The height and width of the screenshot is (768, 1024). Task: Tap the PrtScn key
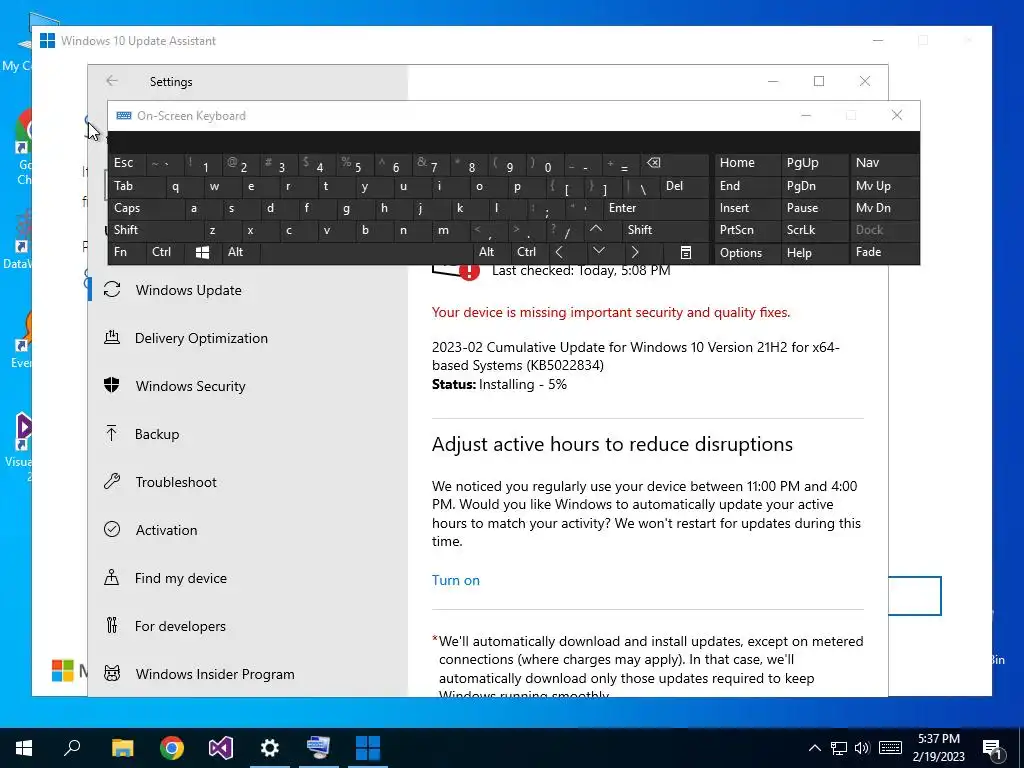pyautogui.click(x=746, y=230)
